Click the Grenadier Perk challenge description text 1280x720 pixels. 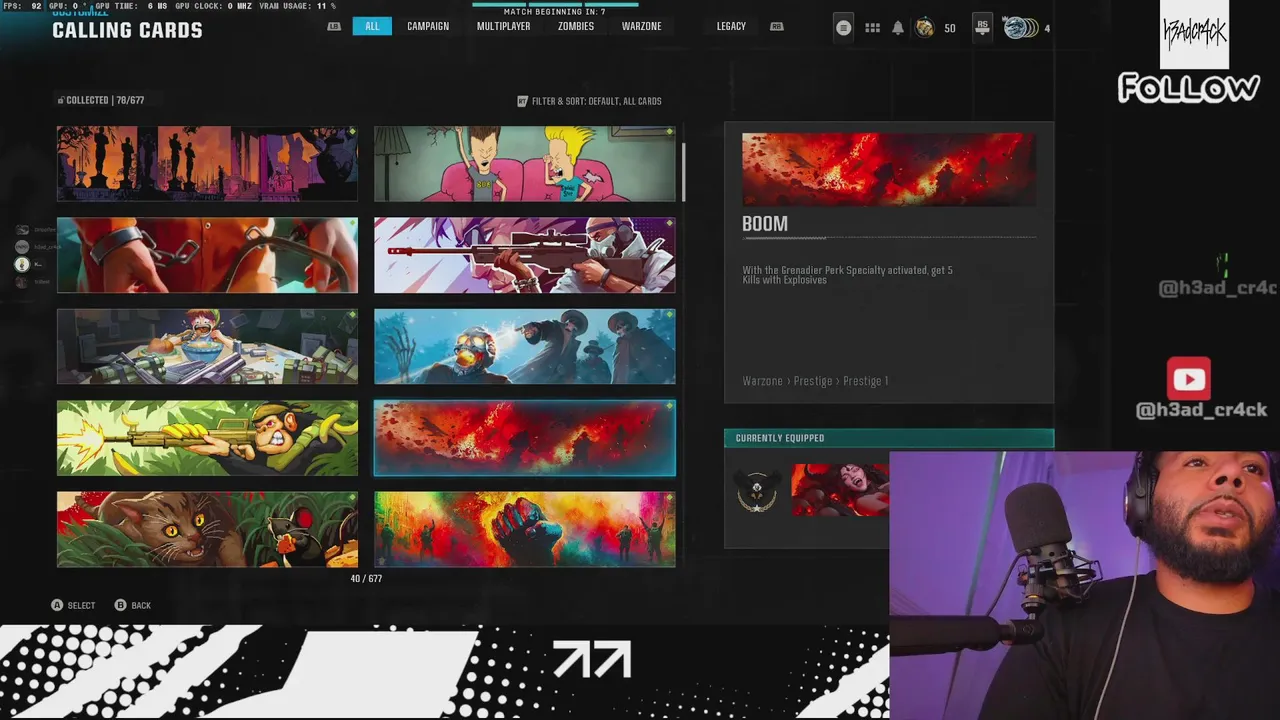(847, 275)
